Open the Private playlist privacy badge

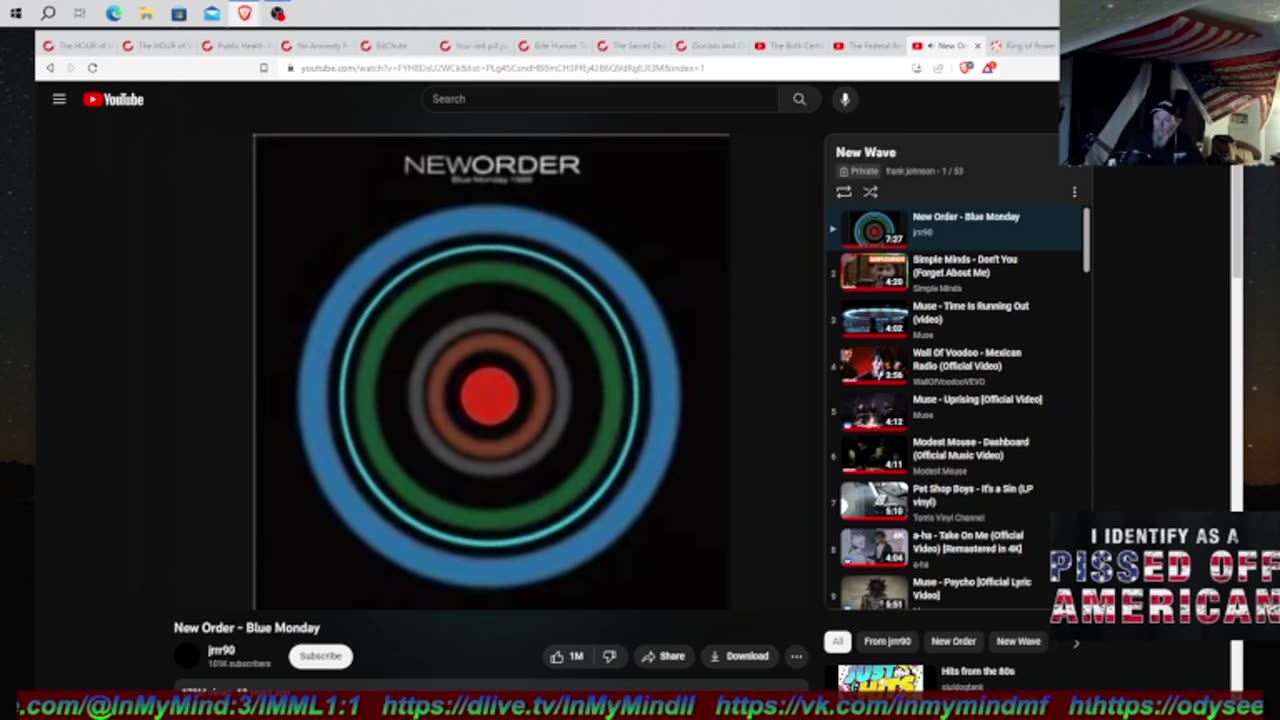[858, 171]
